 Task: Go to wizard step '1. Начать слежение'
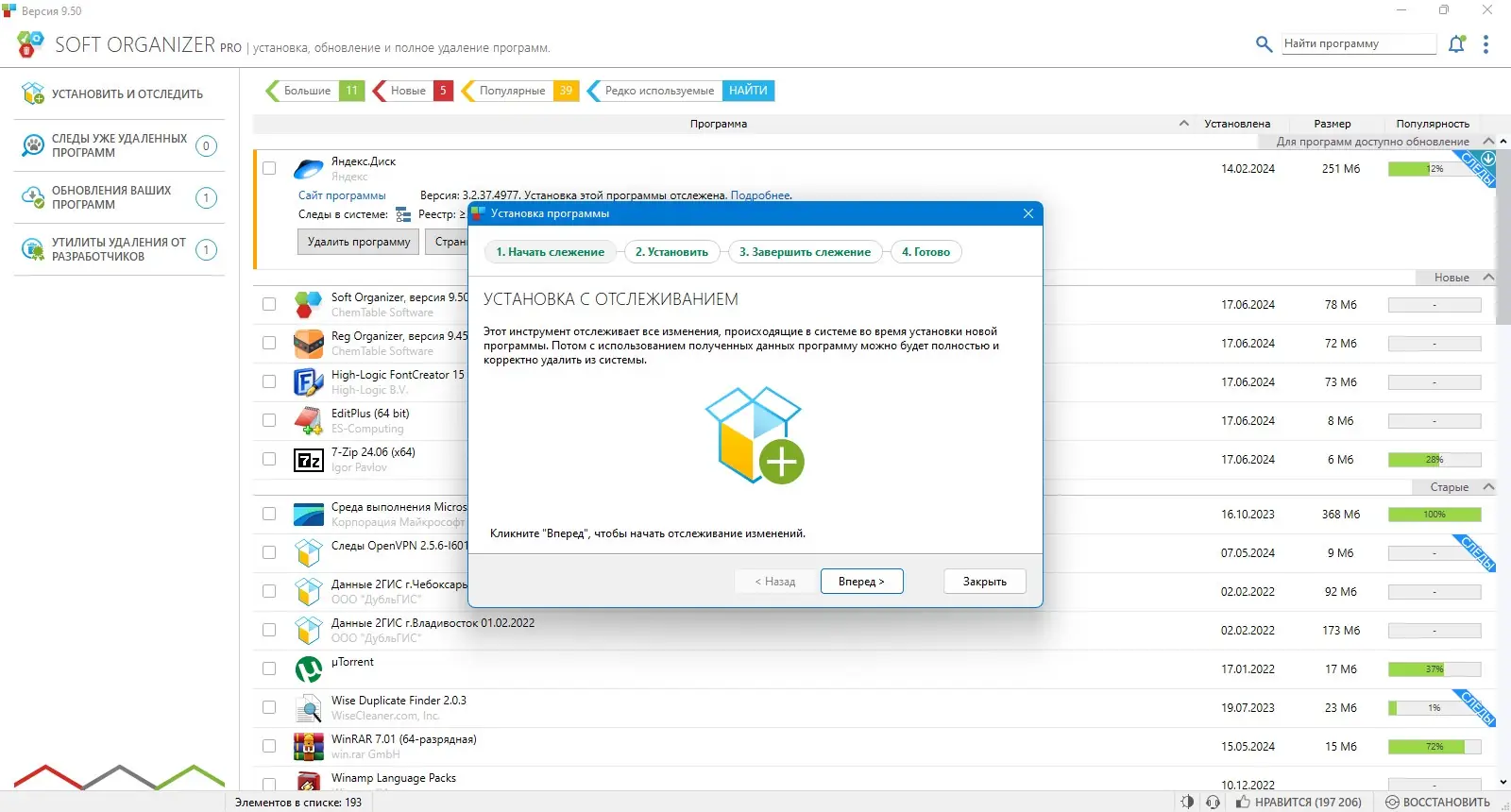(x=550, y=252)
